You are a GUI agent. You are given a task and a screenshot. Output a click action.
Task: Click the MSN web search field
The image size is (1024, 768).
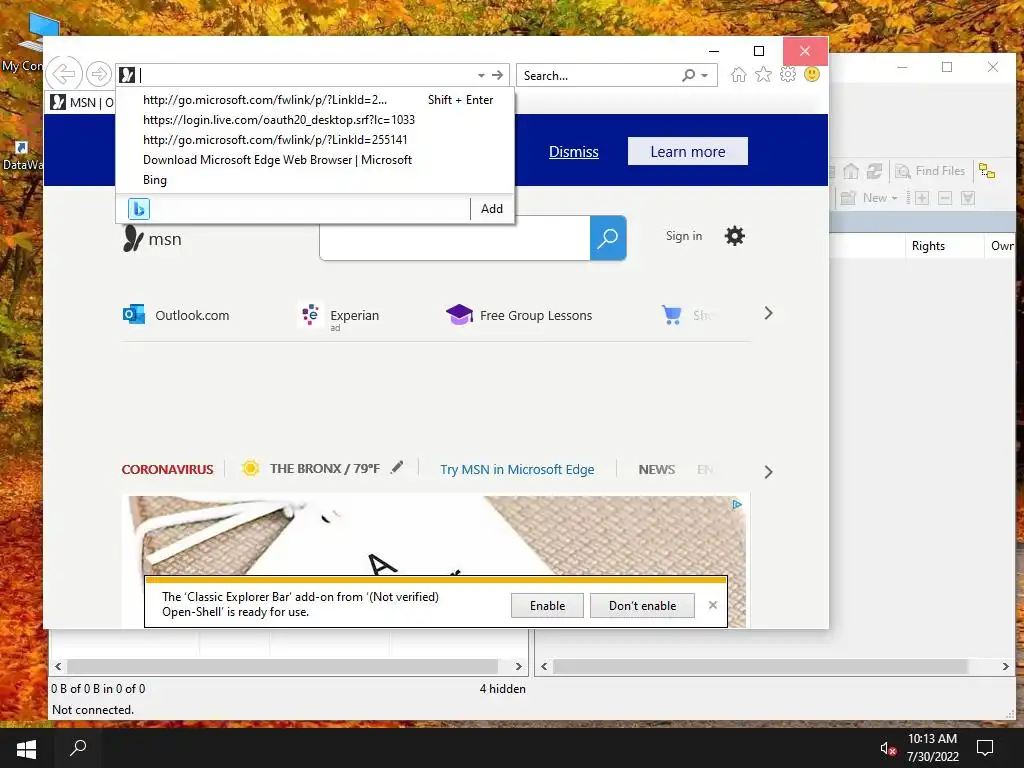455,238
